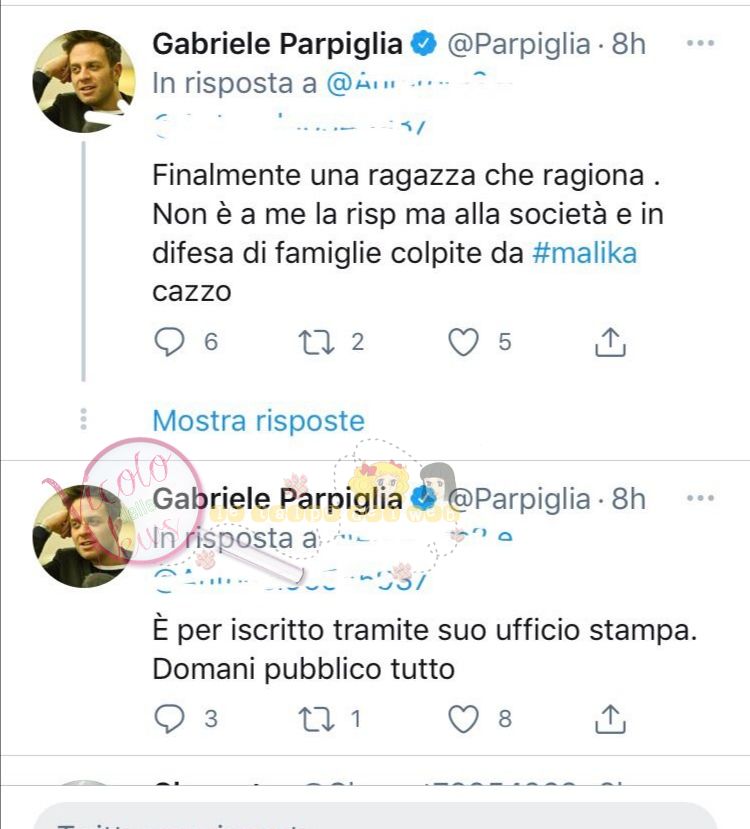Screen dimensions: 750x829
Task: View the first tweet's profile picture
Action: coord(84,81)
